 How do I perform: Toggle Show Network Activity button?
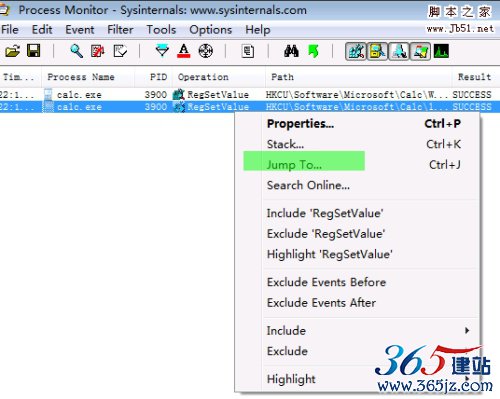[x=399, y=51]
